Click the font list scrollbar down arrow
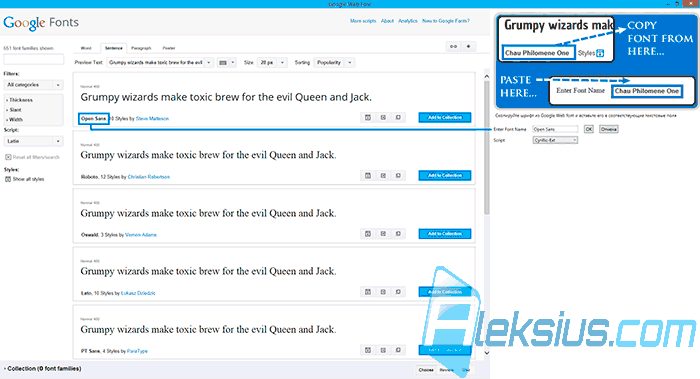The image size is (700, 379). pyautogui.click(x=487, y=353)
